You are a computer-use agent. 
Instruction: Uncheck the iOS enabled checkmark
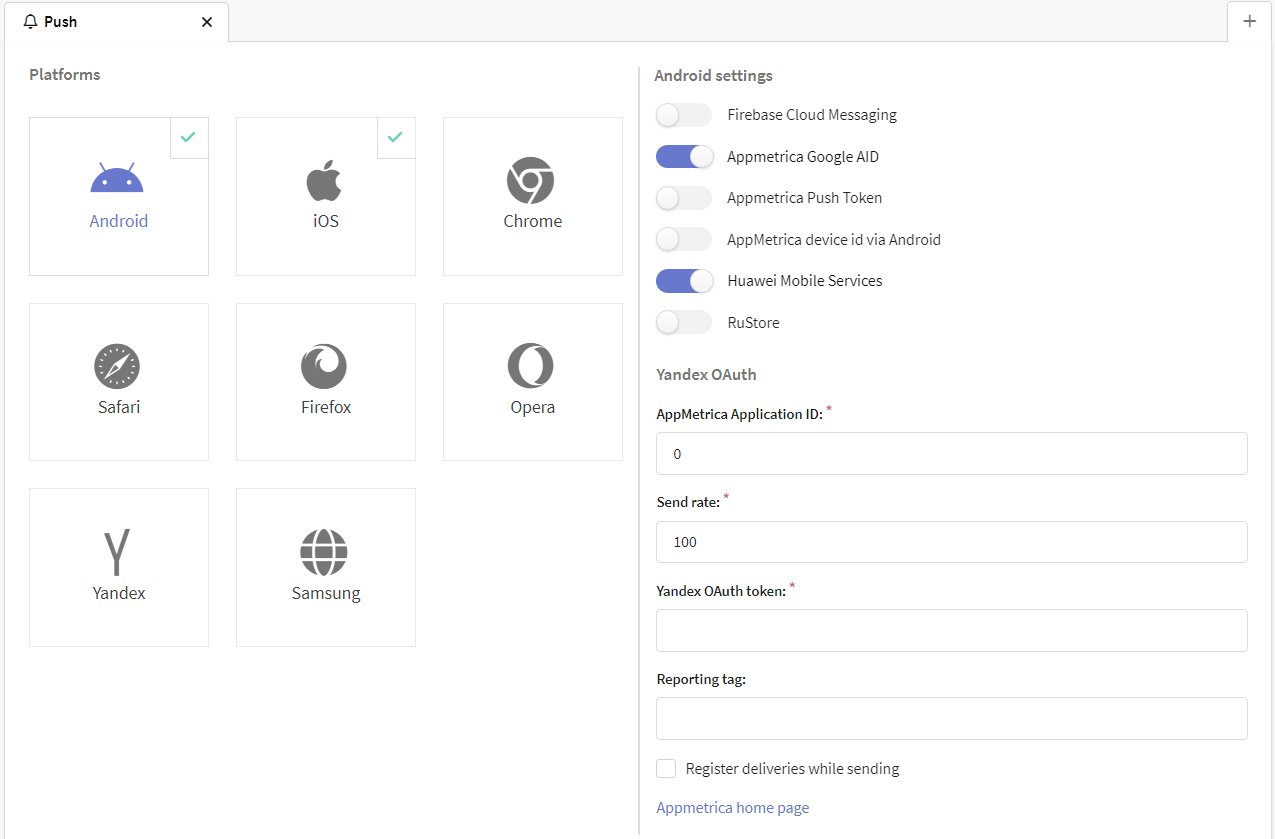click(x=396, y=138)
